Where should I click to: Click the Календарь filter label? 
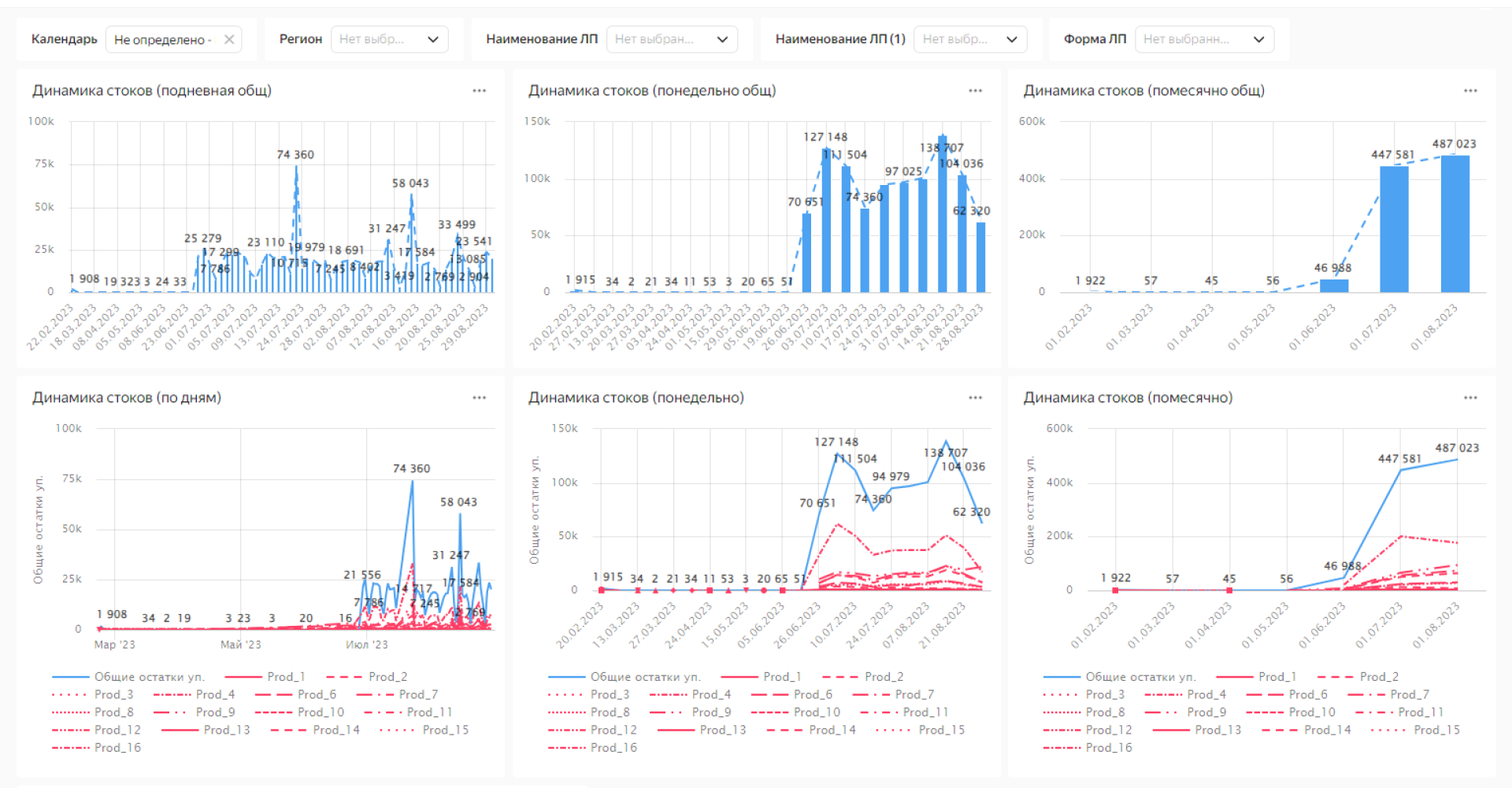(65, 39)
